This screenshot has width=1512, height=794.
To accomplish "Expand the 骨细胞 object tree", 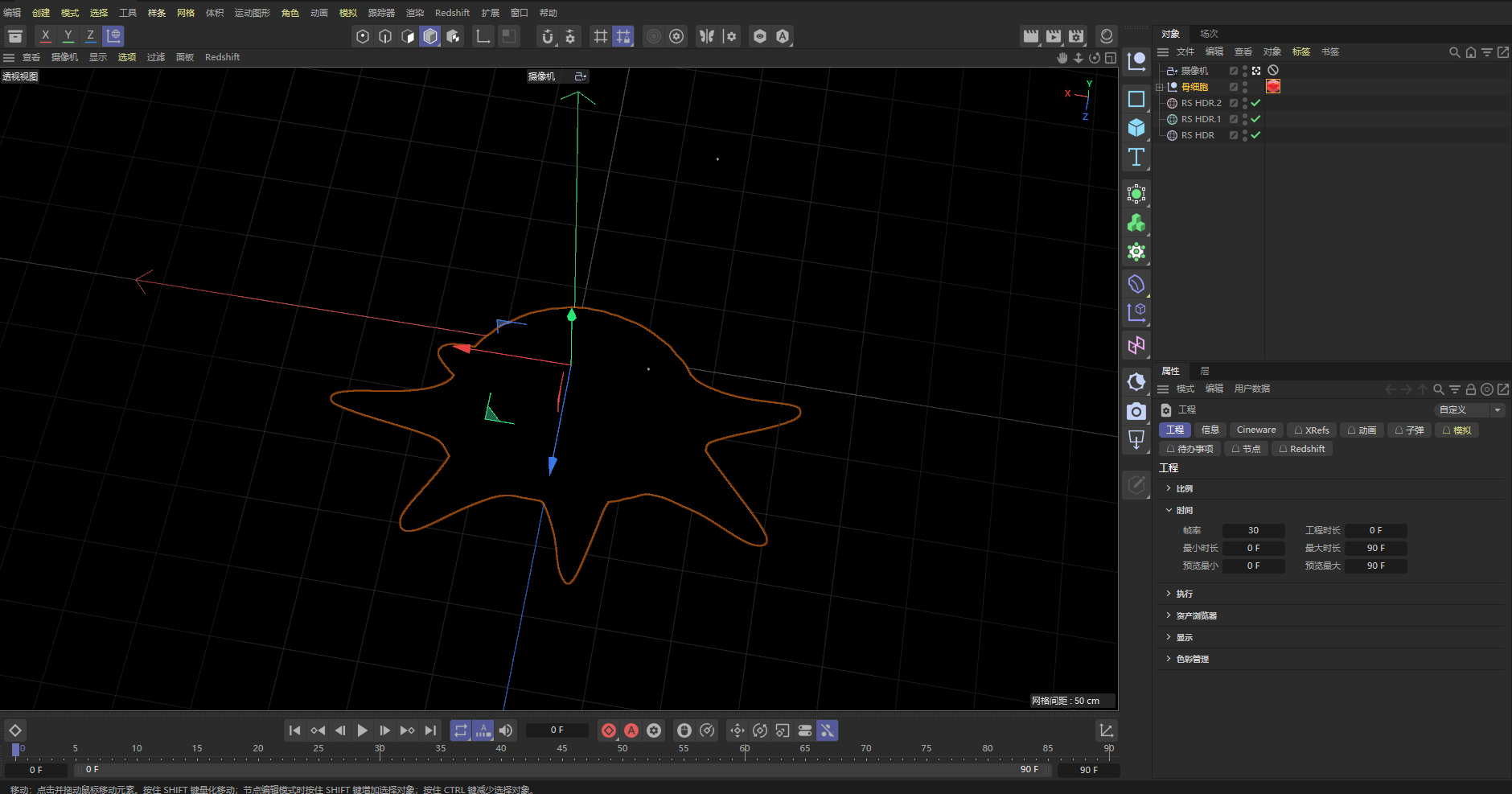I will tap(1160, 87).
